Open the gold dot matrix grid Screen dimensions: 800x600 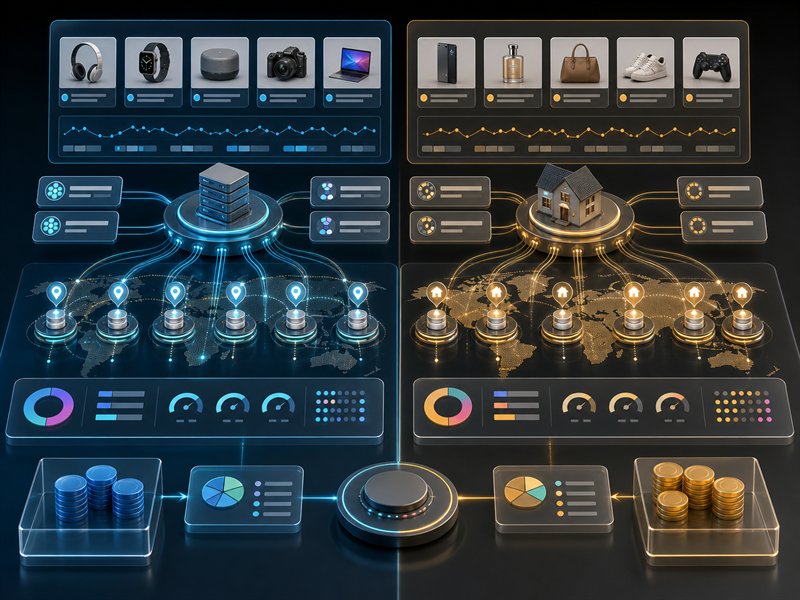coord(742,407)
